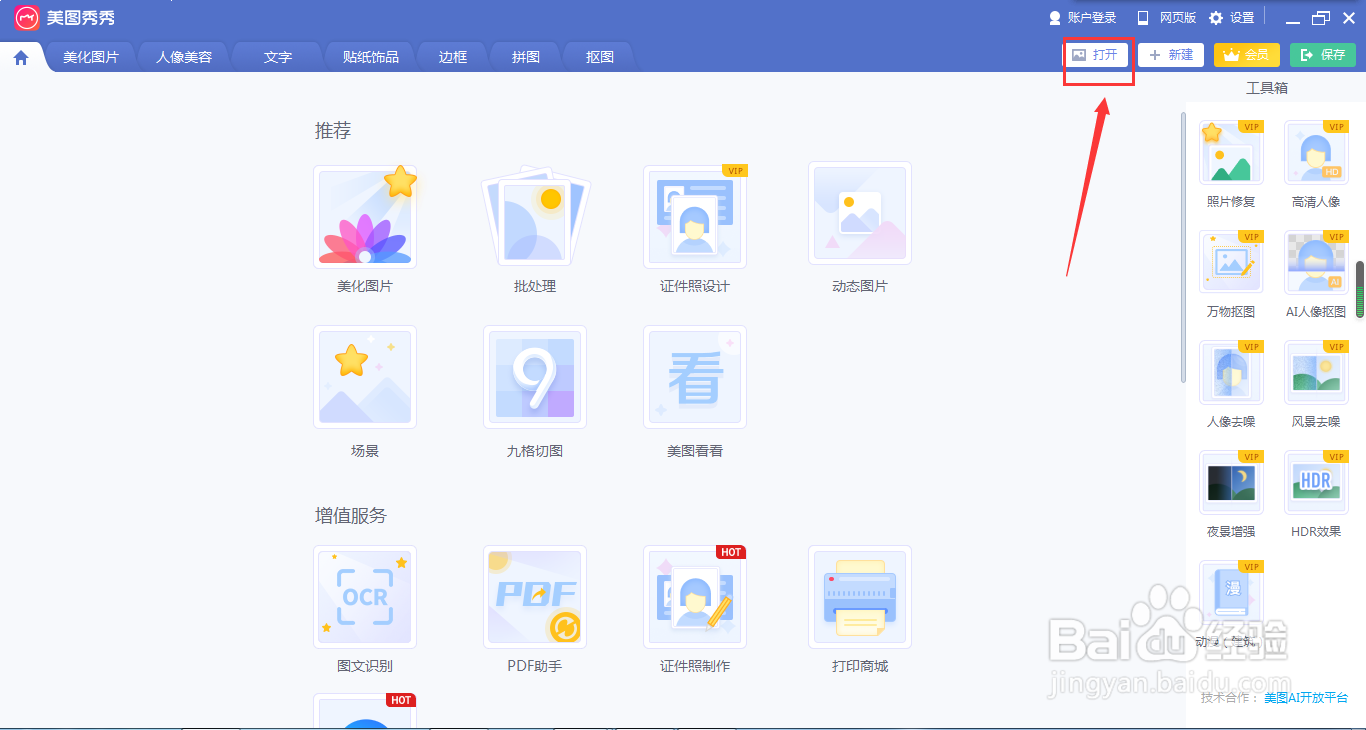Select 风景去噪 landscape denoise tool

pyautogui.click(x=1316, y=373)
